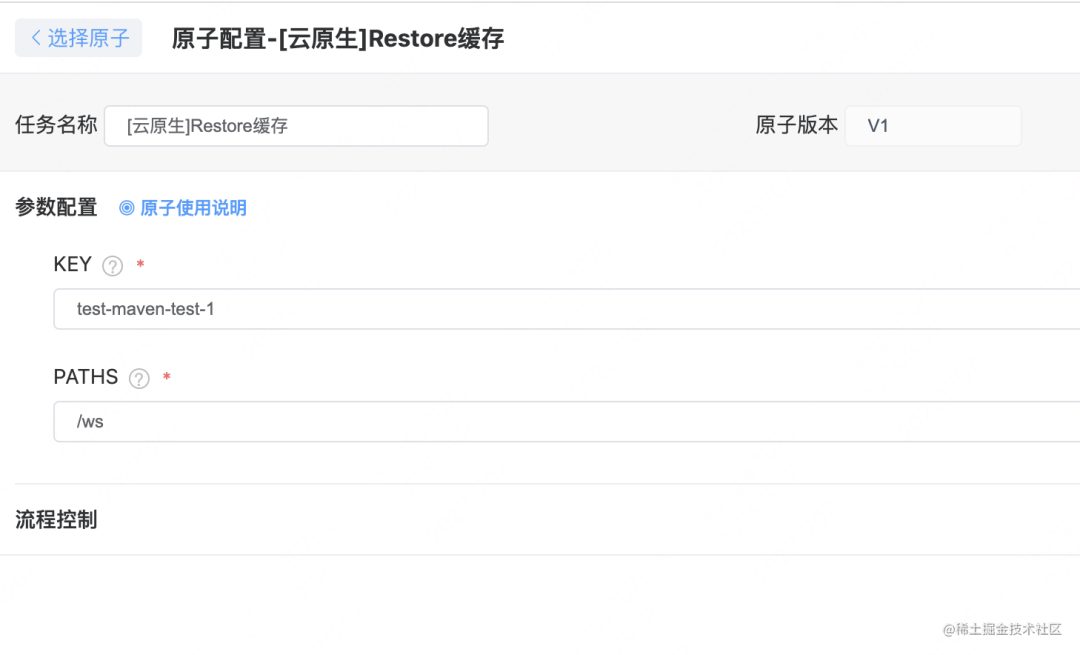The width and height of the screenshot is (1080, 655).
Task: Click the red asterisk beside KEY
Action: pyautogui.click(x=138, y=262)
